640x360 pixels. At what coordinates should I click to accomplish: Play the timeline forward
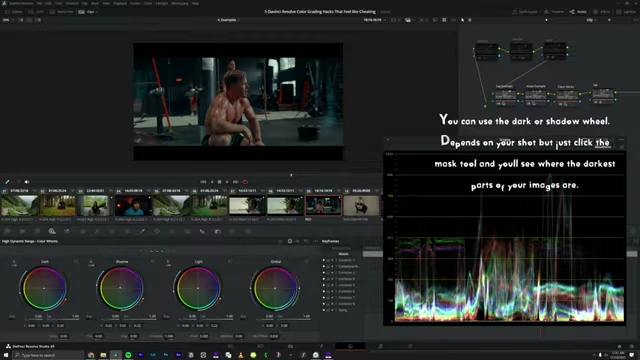click(227, 182)
